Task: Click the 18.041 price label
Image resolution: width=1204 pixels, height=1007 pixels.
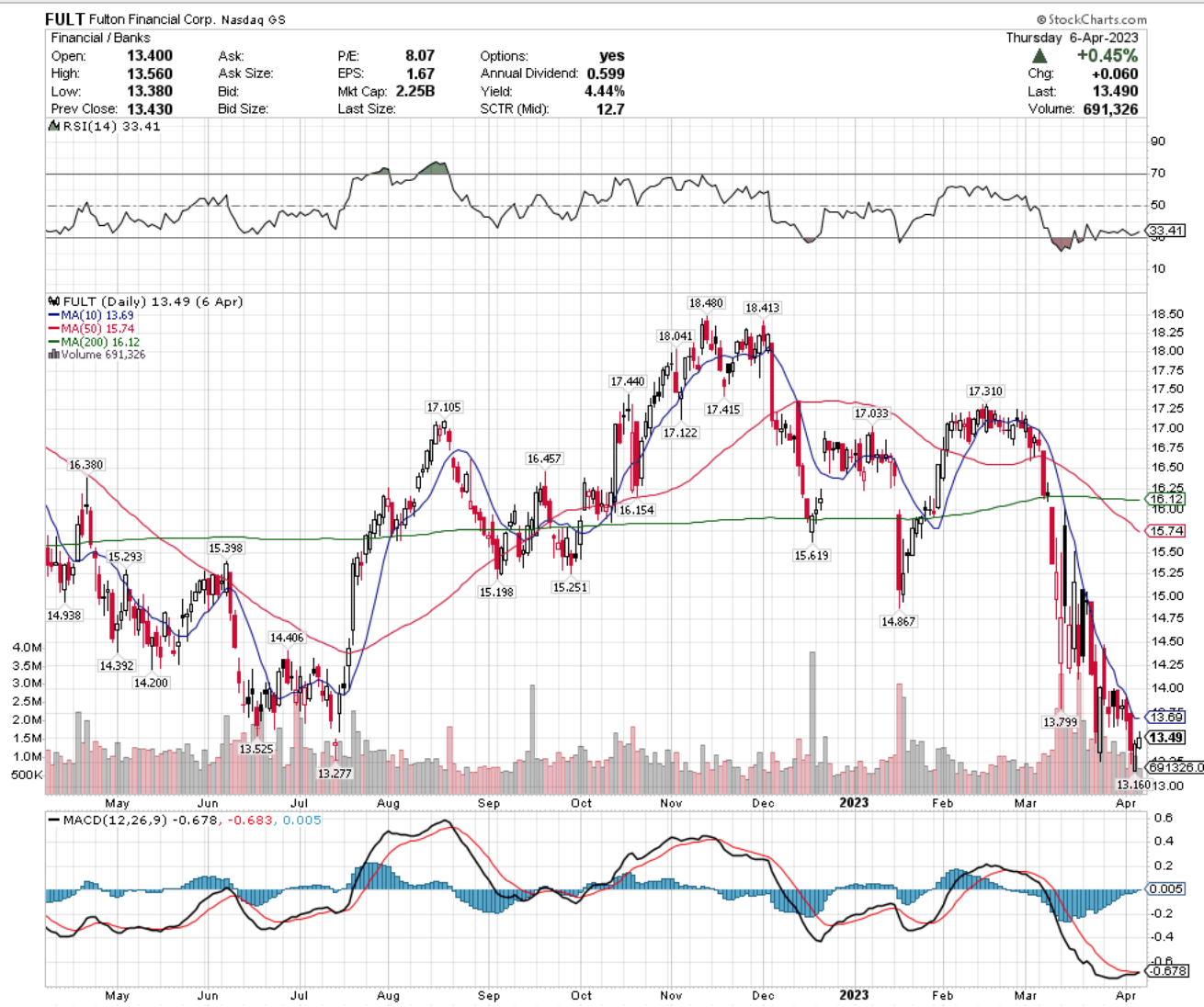Action: [675, 336]
